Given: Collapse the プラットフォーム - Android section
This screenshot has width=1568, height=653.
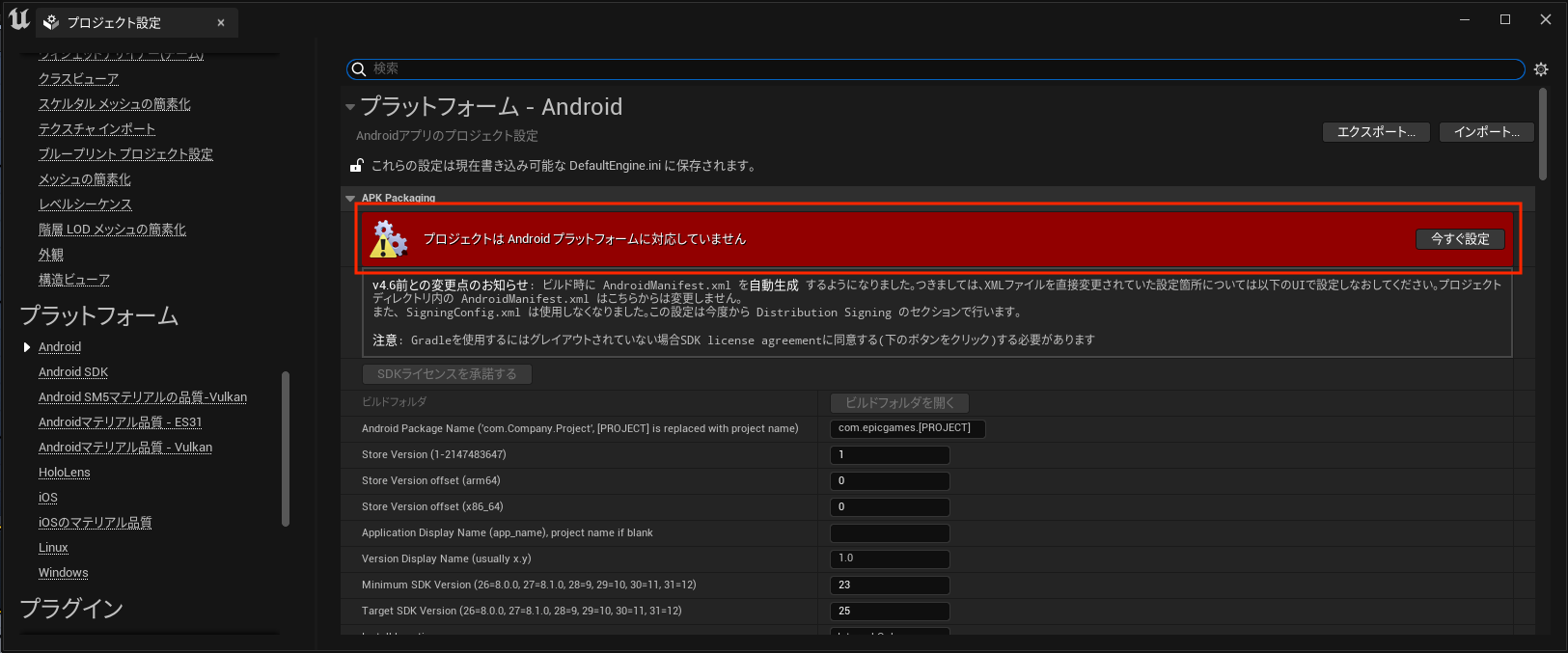Looking at the screenshot, I should 350,107.
